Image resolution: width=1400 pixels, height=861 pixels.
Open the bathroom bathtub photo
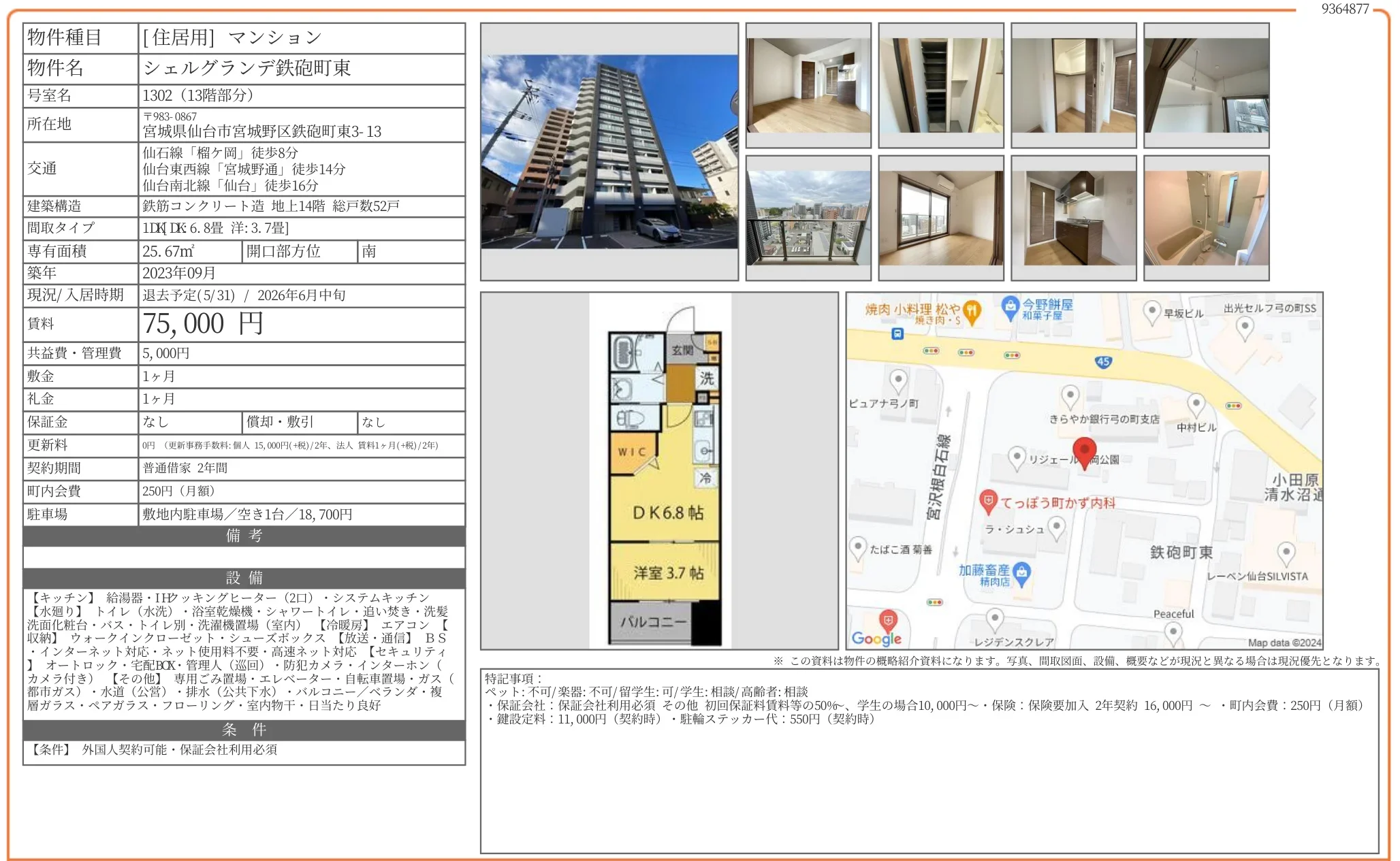[1207, 218]
